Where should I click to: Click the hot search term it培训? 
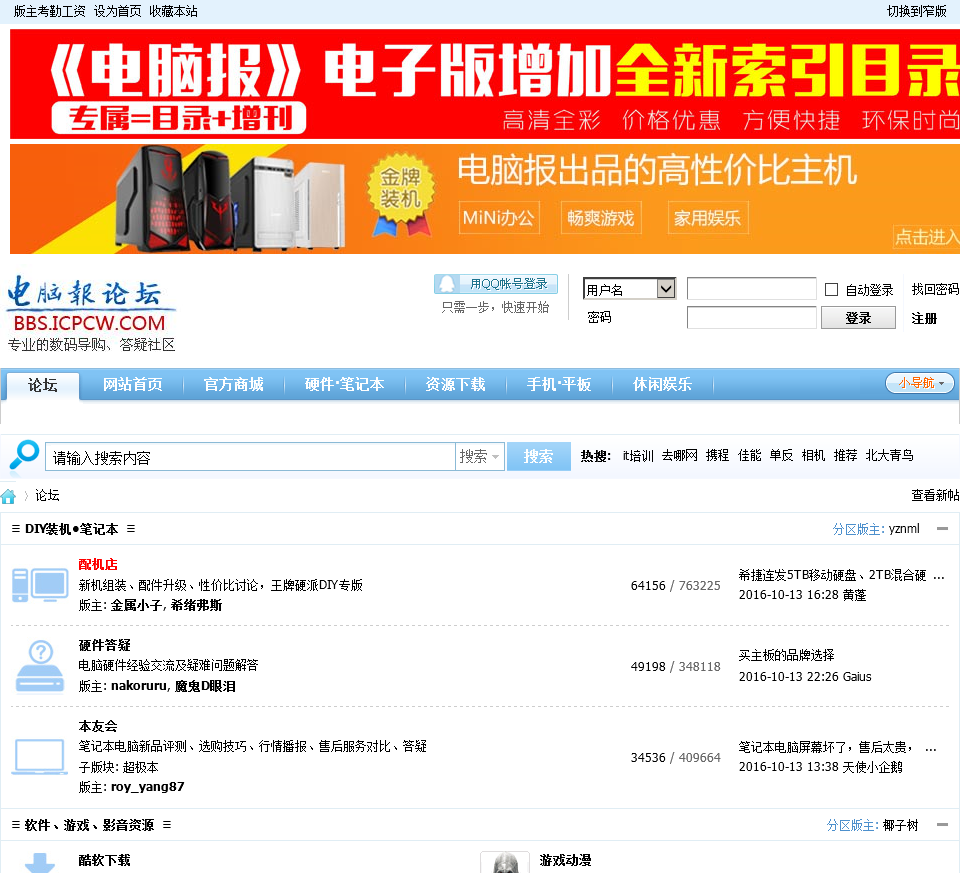coord(638,455)
